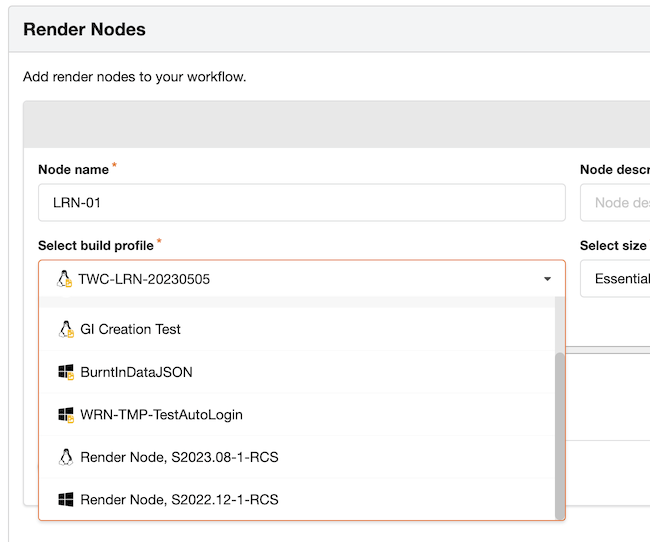Click the Windows icon beside WRN-TMP-TestAutoLogin
Image resolution: width=650 pixels, height=542 pixels.
66,415
